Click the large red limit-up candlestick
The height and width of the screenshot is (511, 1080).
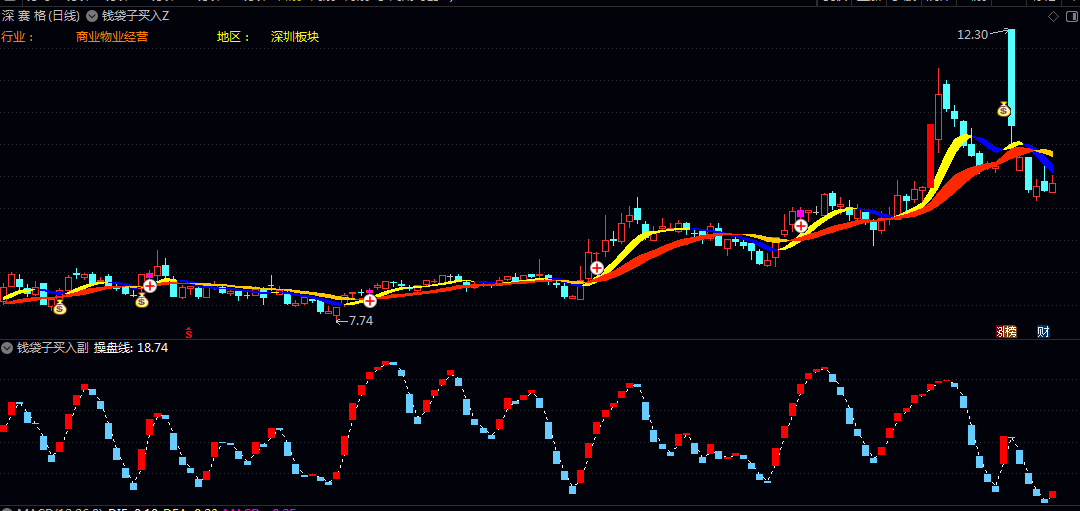(x=931, y=156)
